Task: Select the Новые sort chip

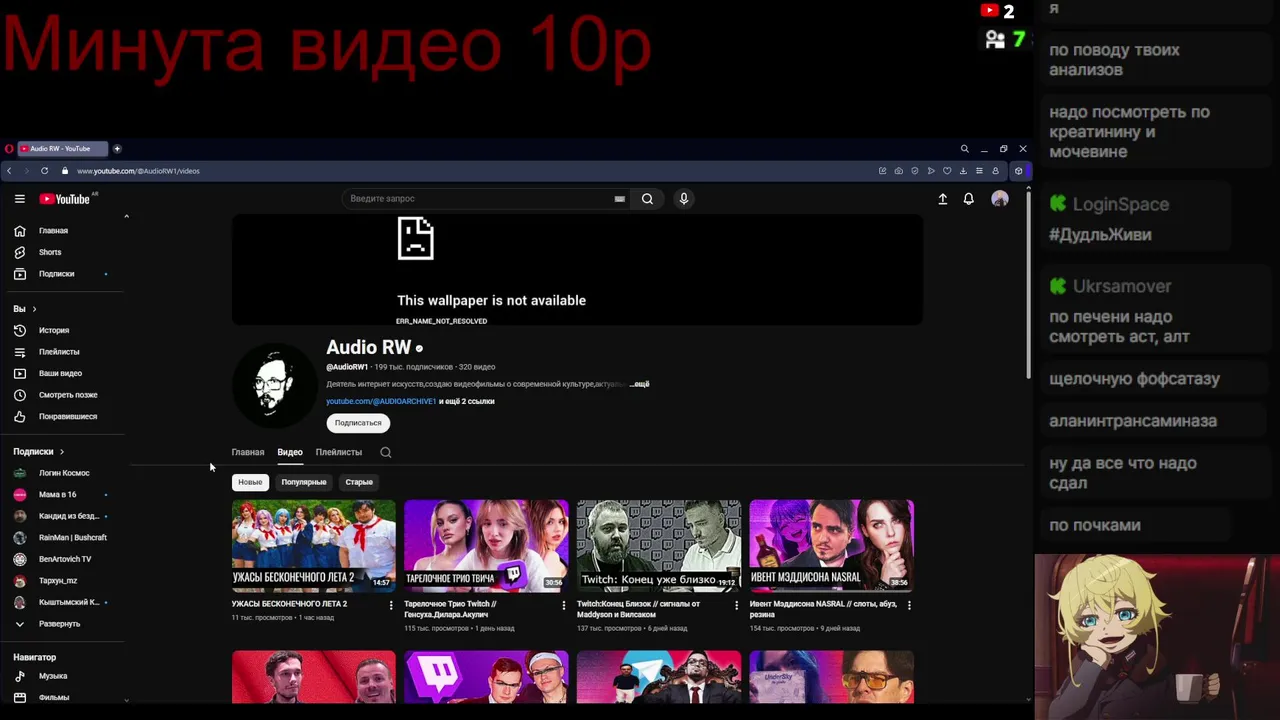Action: tap(250, 482)
